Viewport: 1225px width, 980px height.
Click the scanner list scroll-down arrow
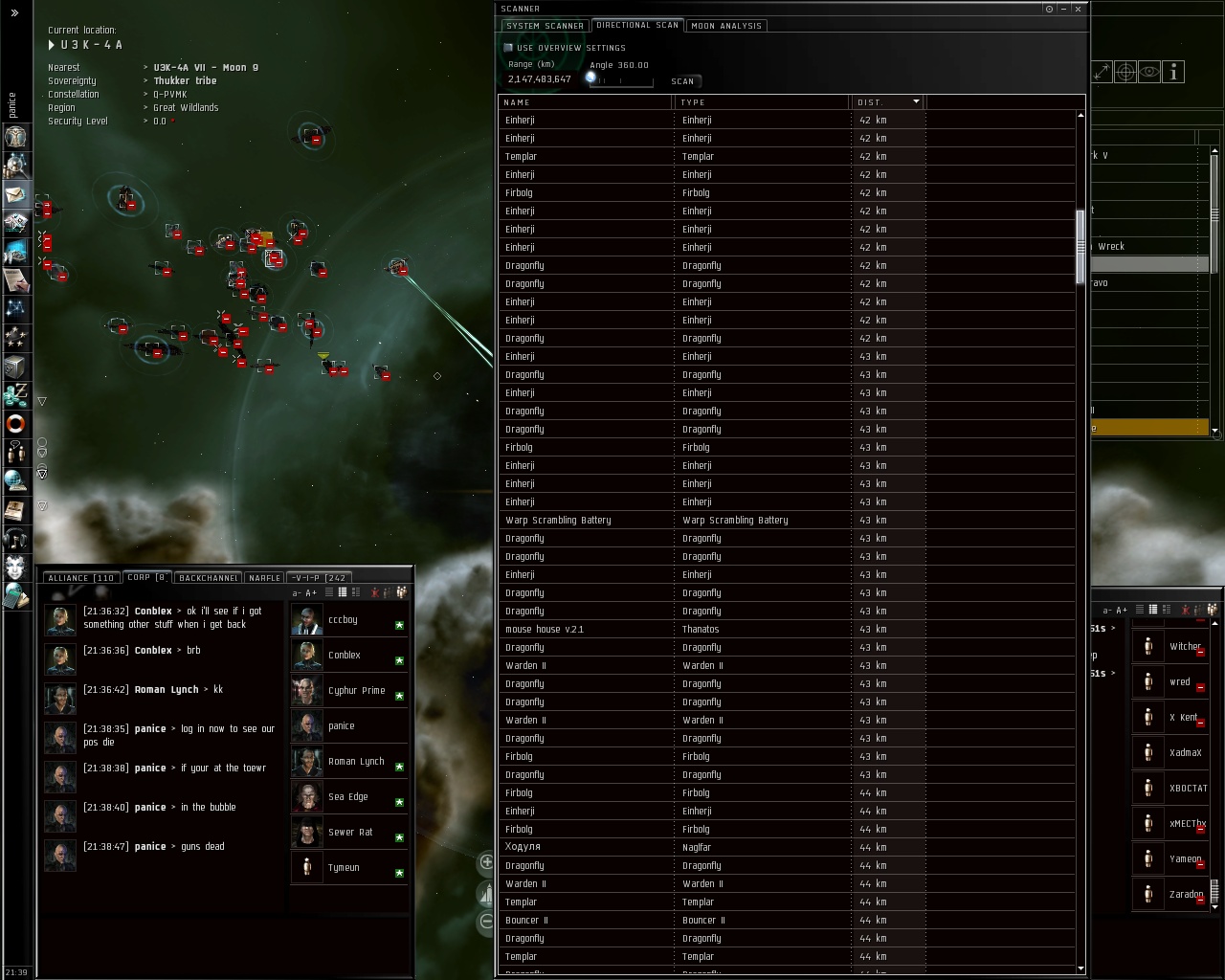pyautogui.click(x=1080, y=969)
